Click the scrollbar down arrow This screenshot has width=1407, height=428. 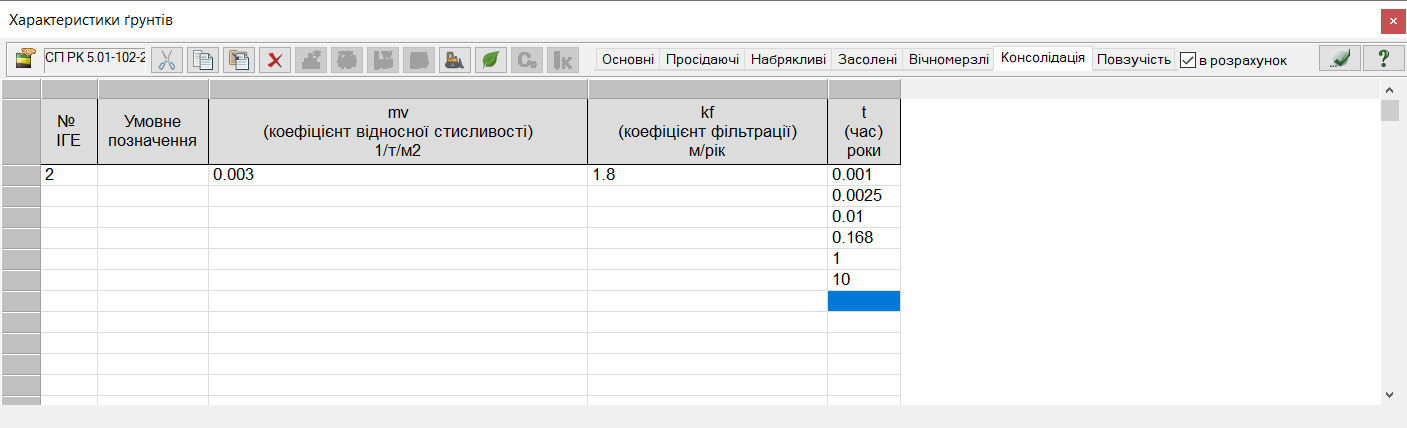[1390, 395]
